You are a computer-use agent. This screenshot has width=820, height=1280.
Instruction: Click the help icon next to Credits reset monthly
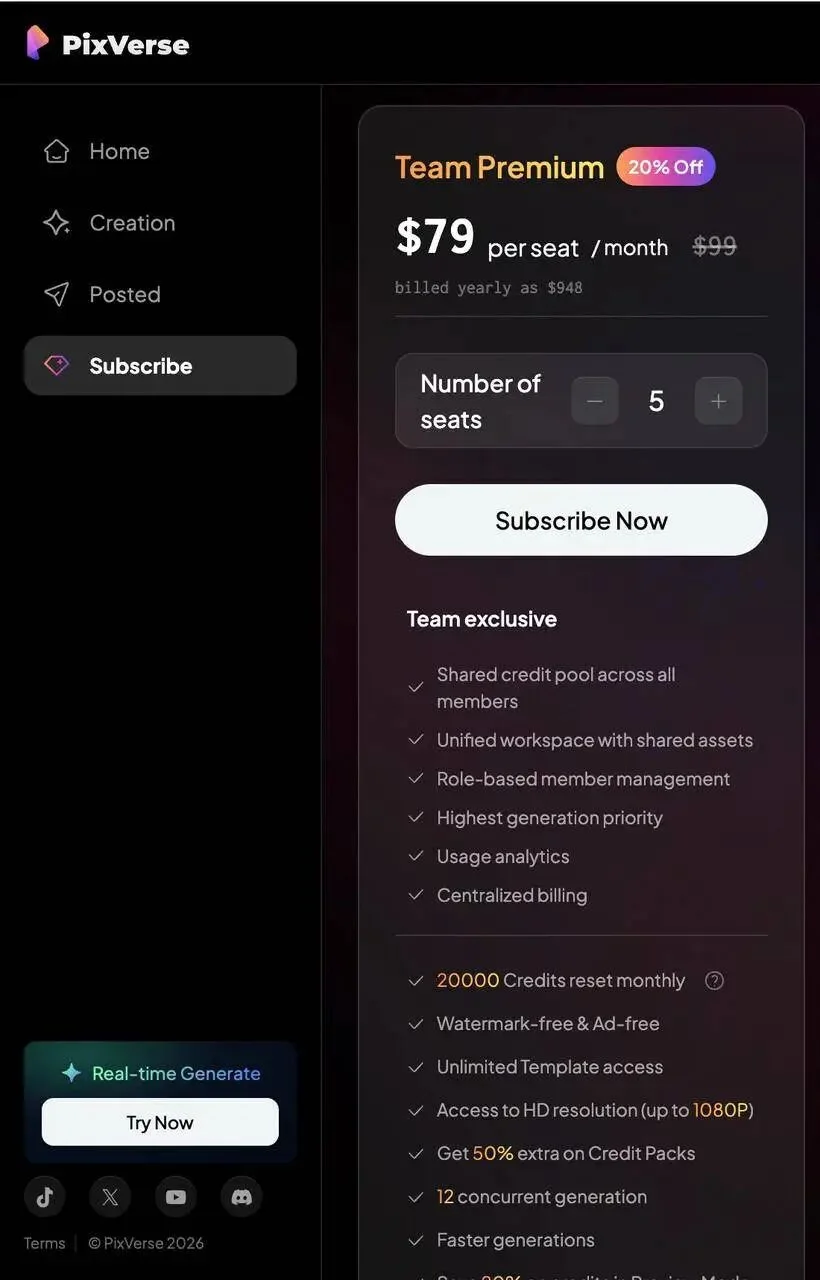click(x=714, y=981)
